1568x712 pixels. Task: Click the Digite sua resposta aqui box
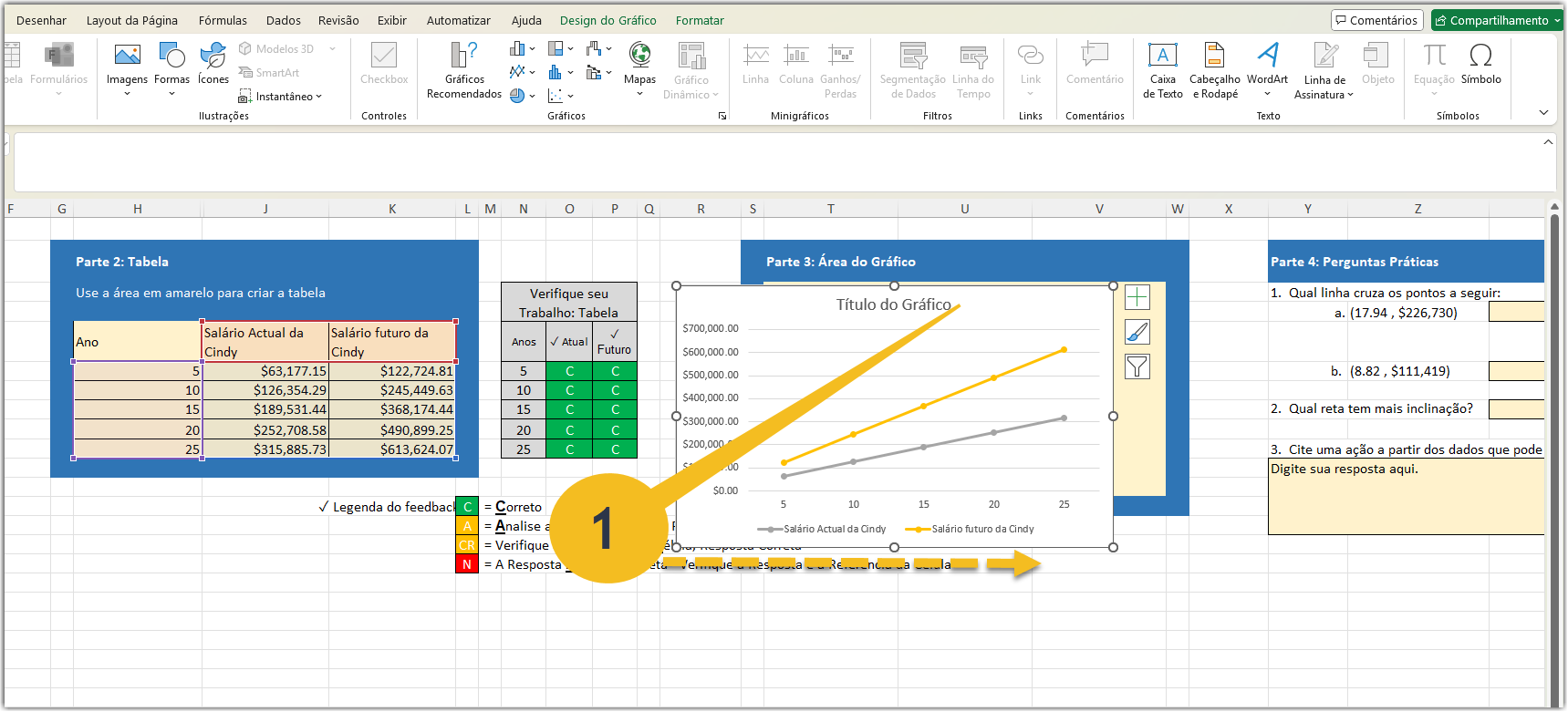click(1406, 496)
